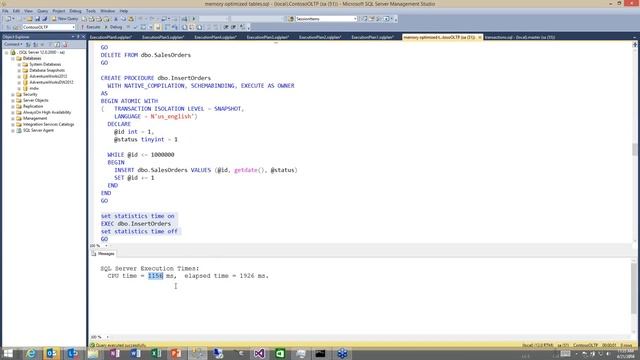This screenshot has width=640, height=360.
Task: Select AdventureWorksDW2012 database in tree
Action: [51, 82]
